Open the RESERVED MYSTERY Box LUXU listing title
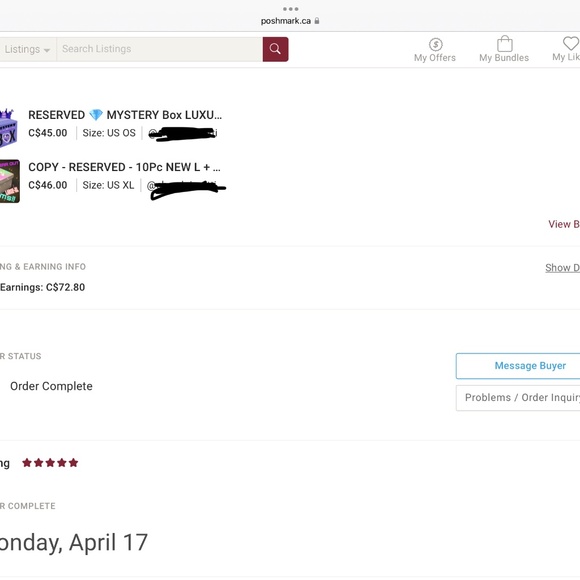The image size is (580, 580). pyautogui.click(x=125, y=115)
